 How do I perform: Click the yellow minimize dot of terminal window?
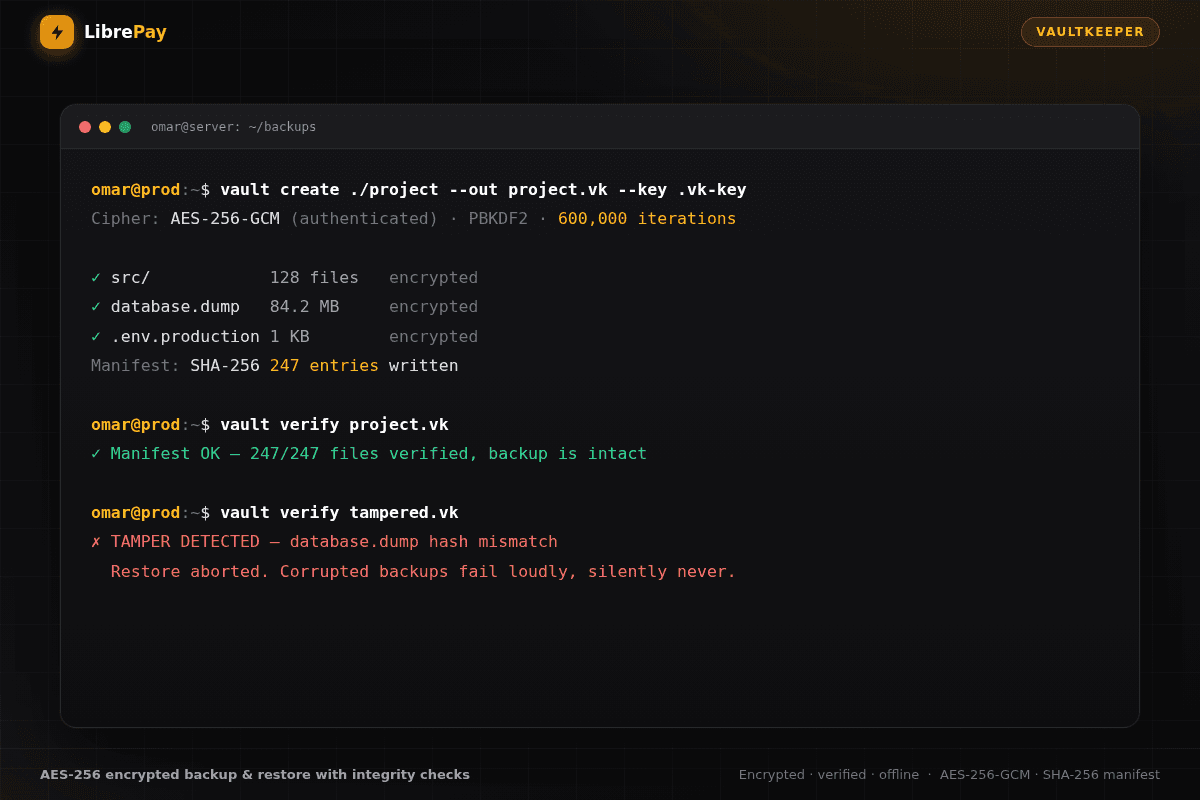pos(105,127)
